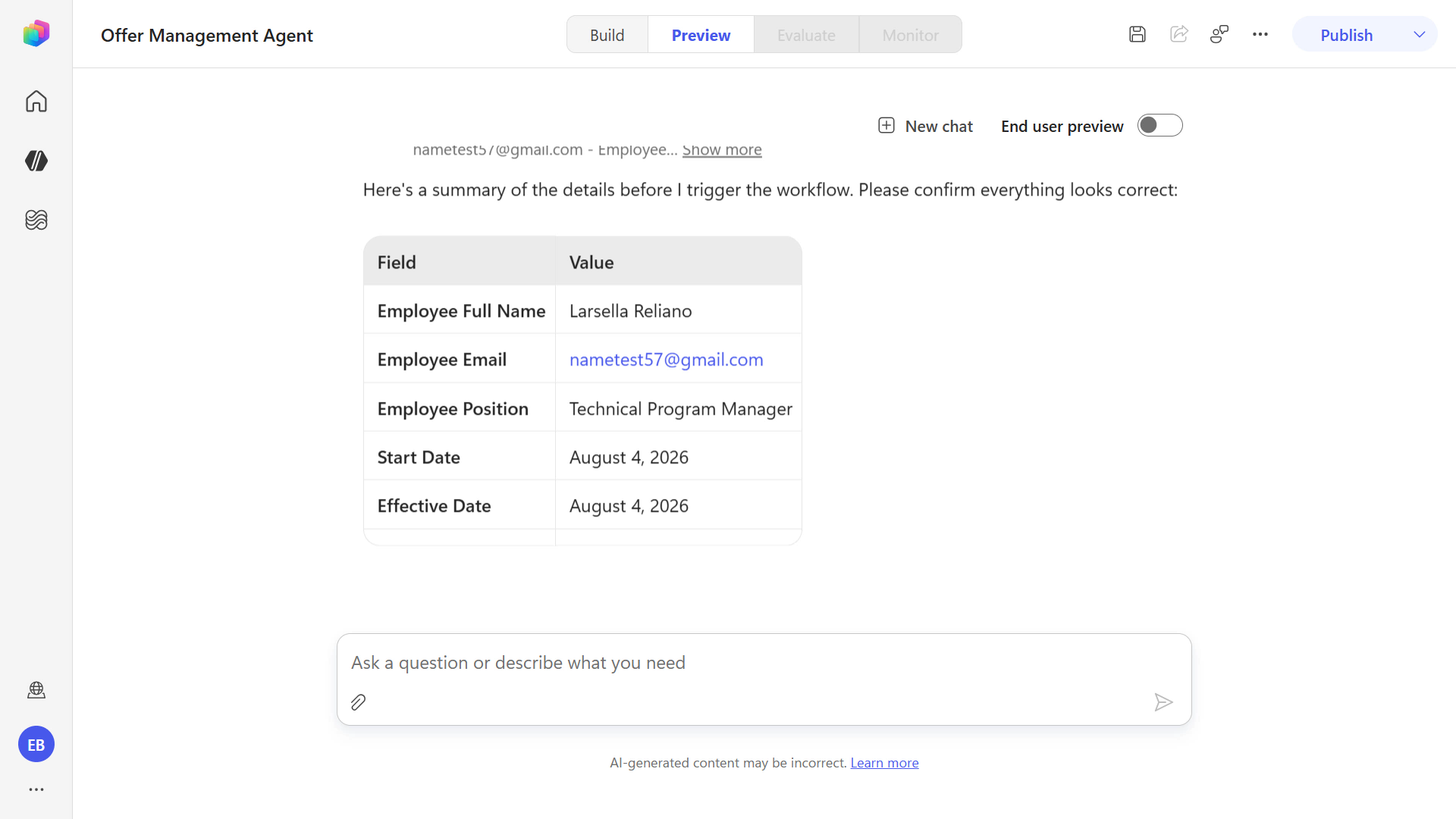Click the Publish button

tap(1347, 35)
